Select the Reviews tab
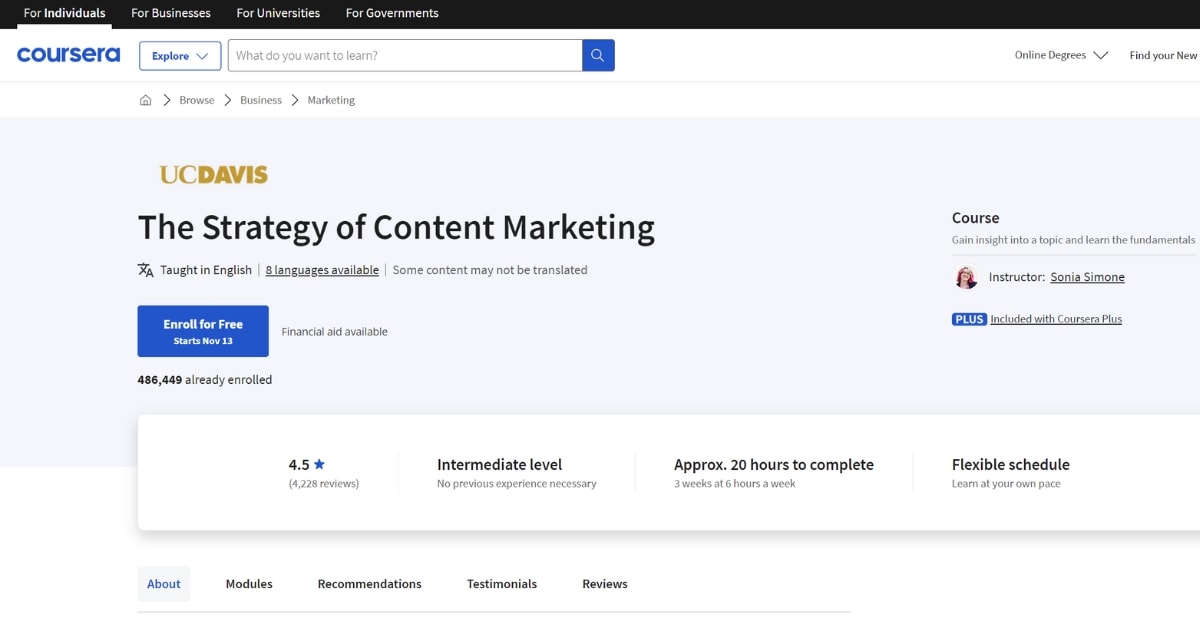1200x628 pixels. (605, 584)
